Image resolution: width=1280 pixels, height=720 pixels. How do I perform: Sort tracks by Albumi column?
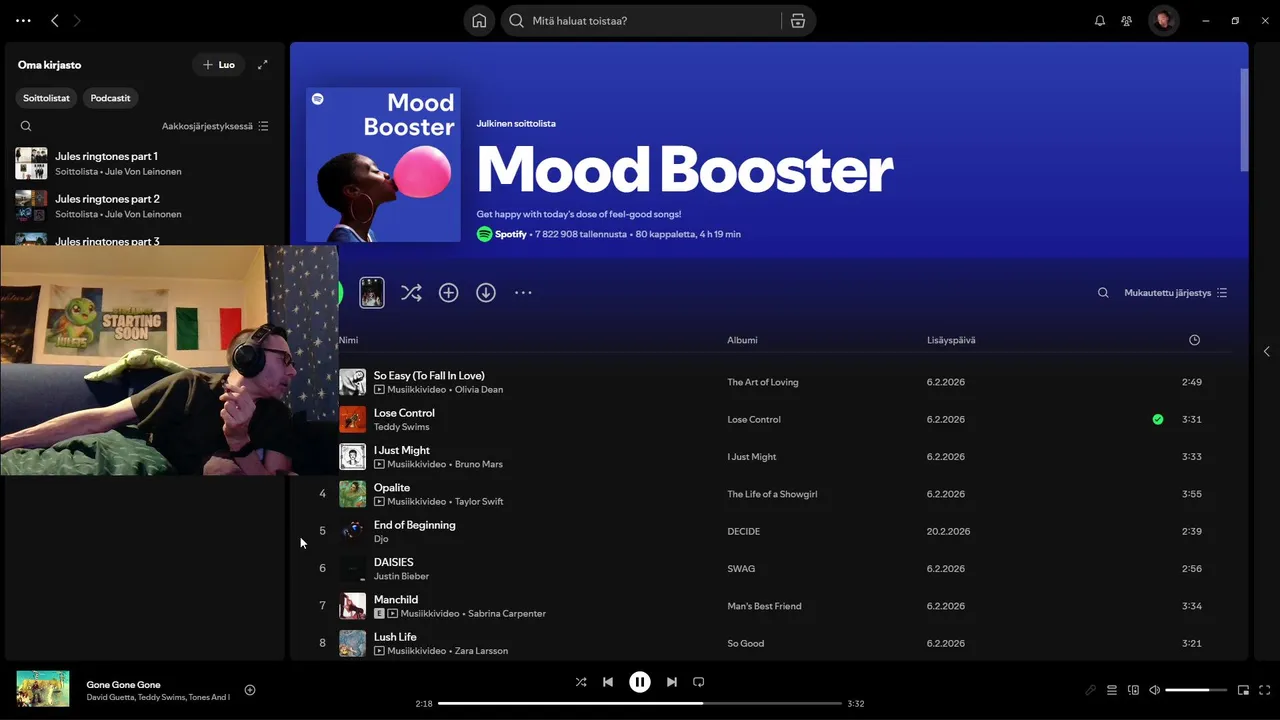pyautogui.click(x=742, y=340)
